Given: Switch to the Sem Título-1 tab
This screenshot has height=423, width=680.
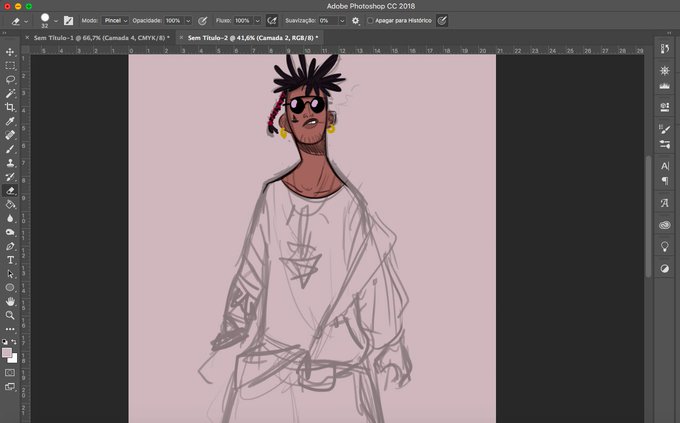Looking at the screenshot, I should [101, 38].
